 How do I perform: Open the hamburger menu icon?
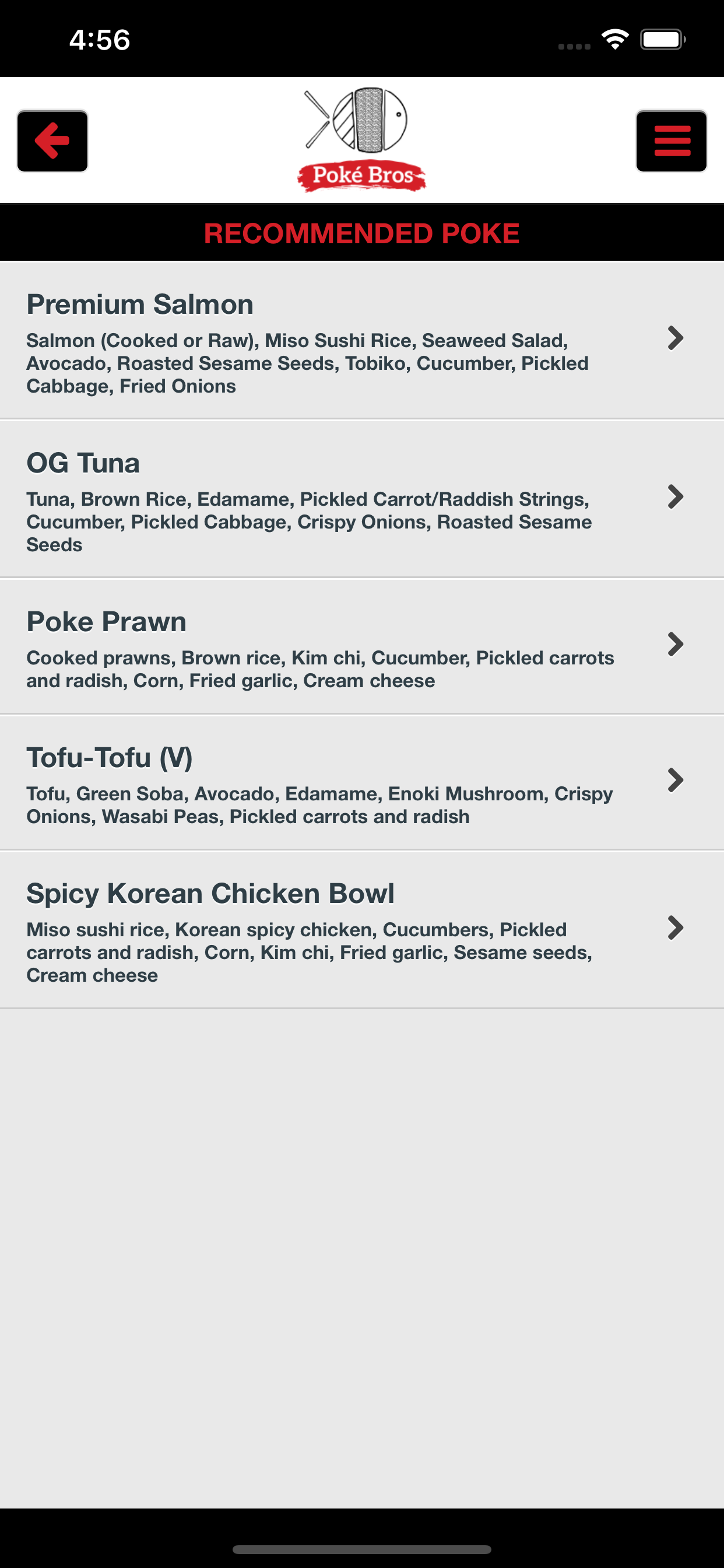tap(671, 141)
